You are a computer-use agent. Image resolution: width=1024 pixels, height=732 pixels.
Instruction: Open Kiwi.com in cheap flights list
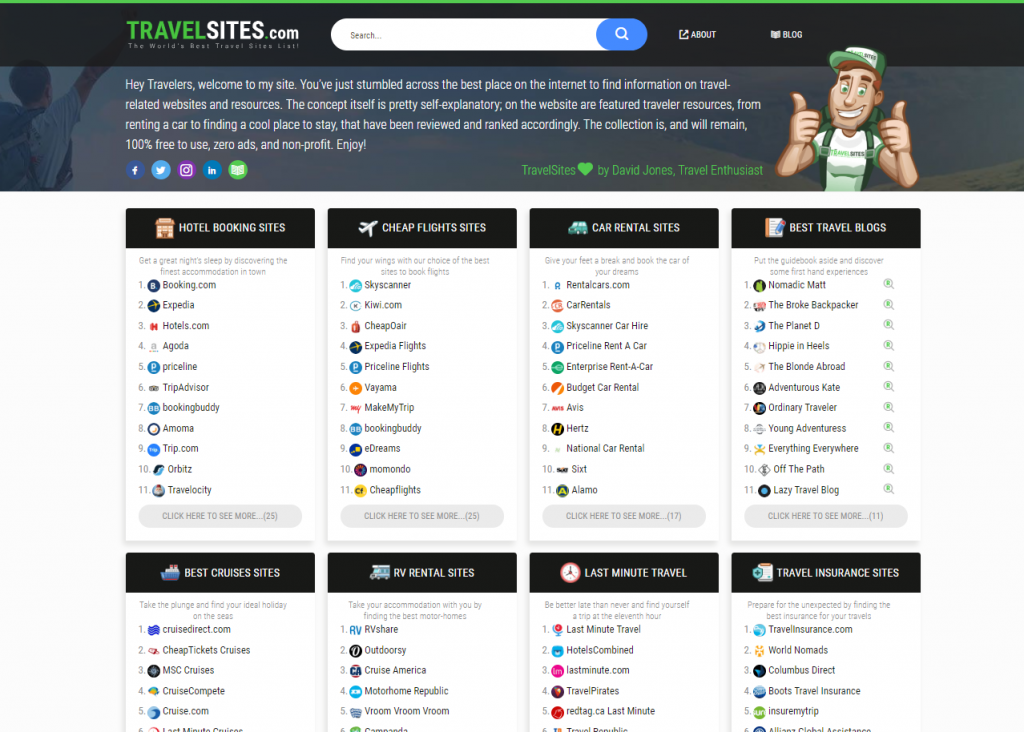pos(383,305)
